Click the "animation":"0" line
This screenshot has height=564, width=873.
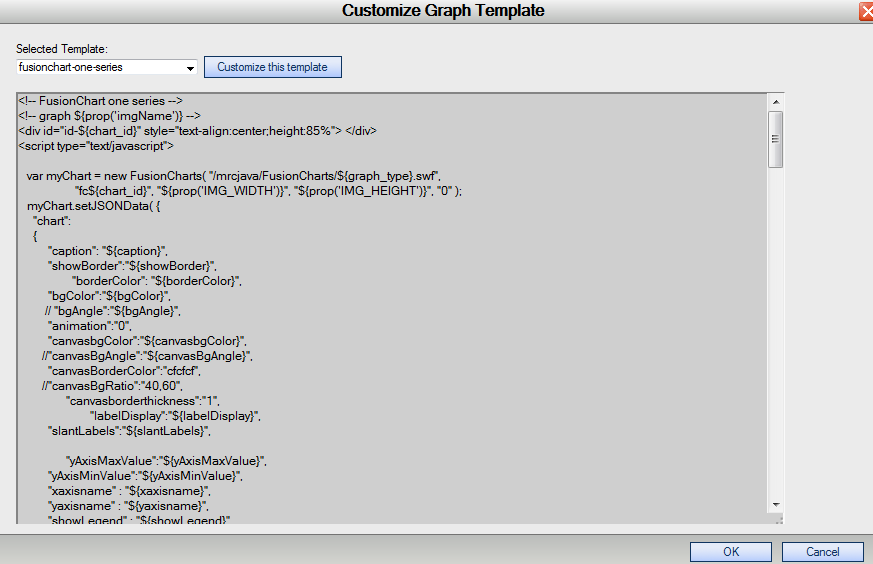coord(90,327)
